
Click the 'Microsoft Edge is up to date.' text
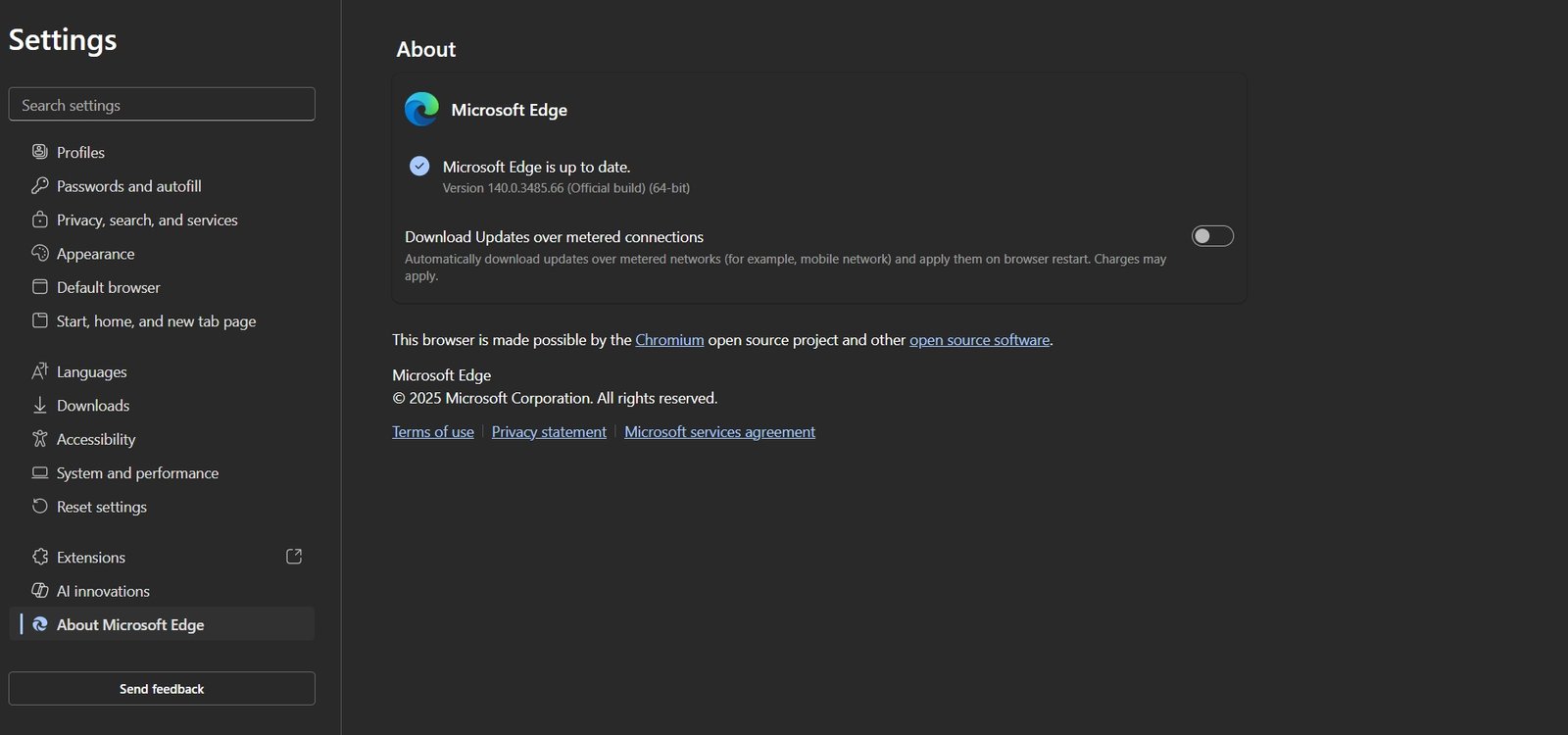coord(536,167)
